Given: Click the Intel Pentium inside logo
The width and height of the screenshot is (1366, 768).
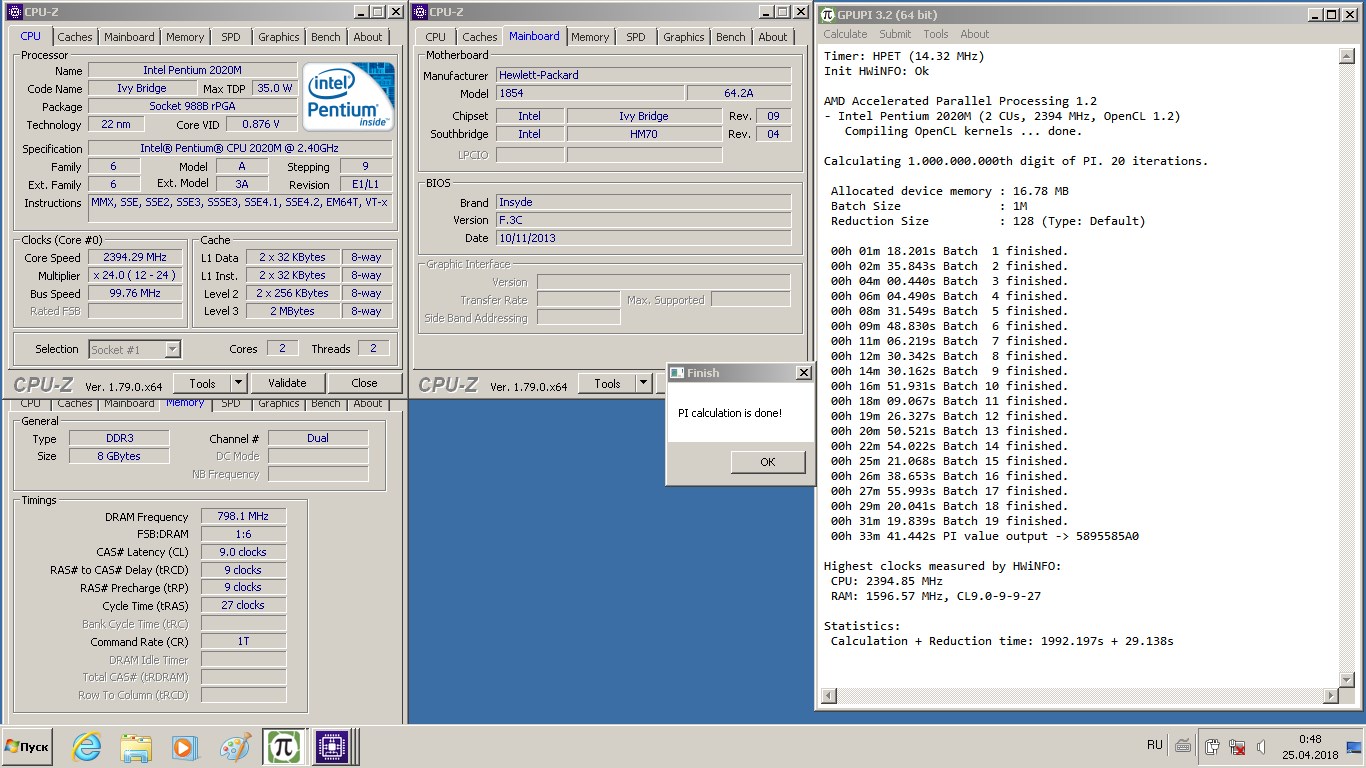Looking at the screenshot, I should coord(349,97).
